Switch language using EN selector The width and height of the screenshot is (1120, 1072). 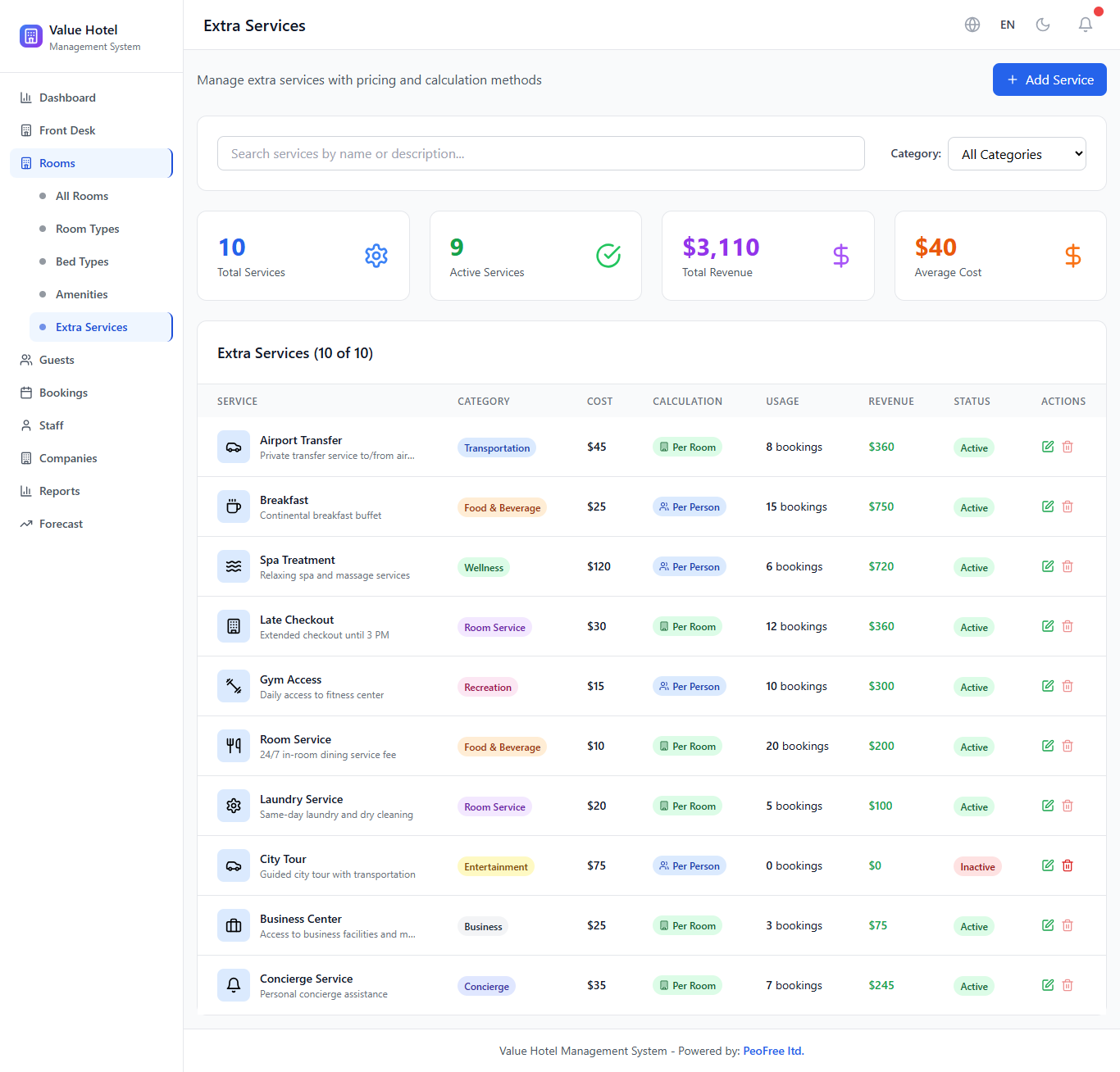tap(1007, 25)
